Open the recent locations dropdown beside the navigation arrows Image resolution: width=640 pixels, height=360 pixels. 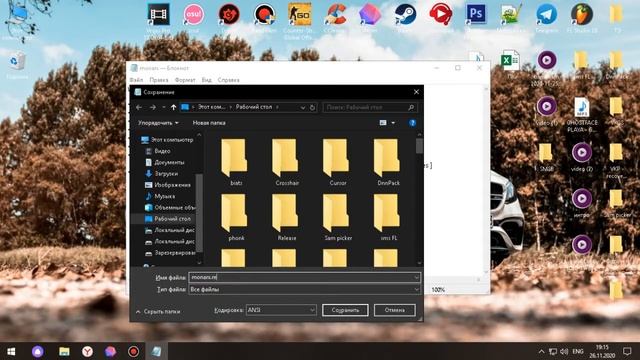(164, 107)
